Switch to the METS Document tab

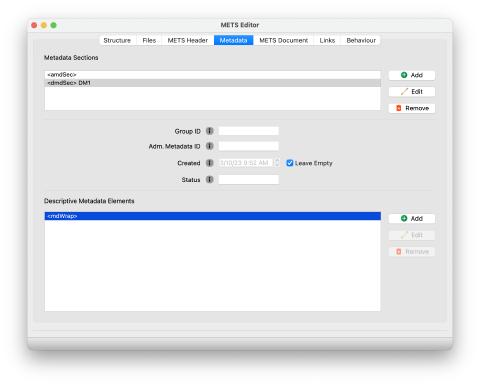tap(284, 40)
